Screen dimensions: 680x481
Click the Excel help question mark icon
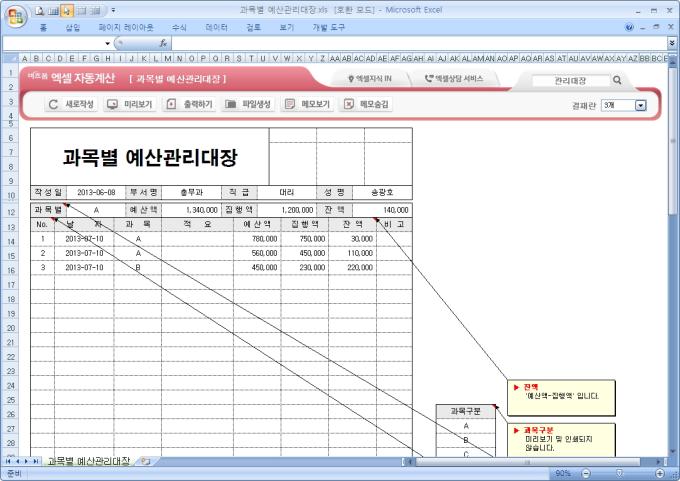coord(629,27)
